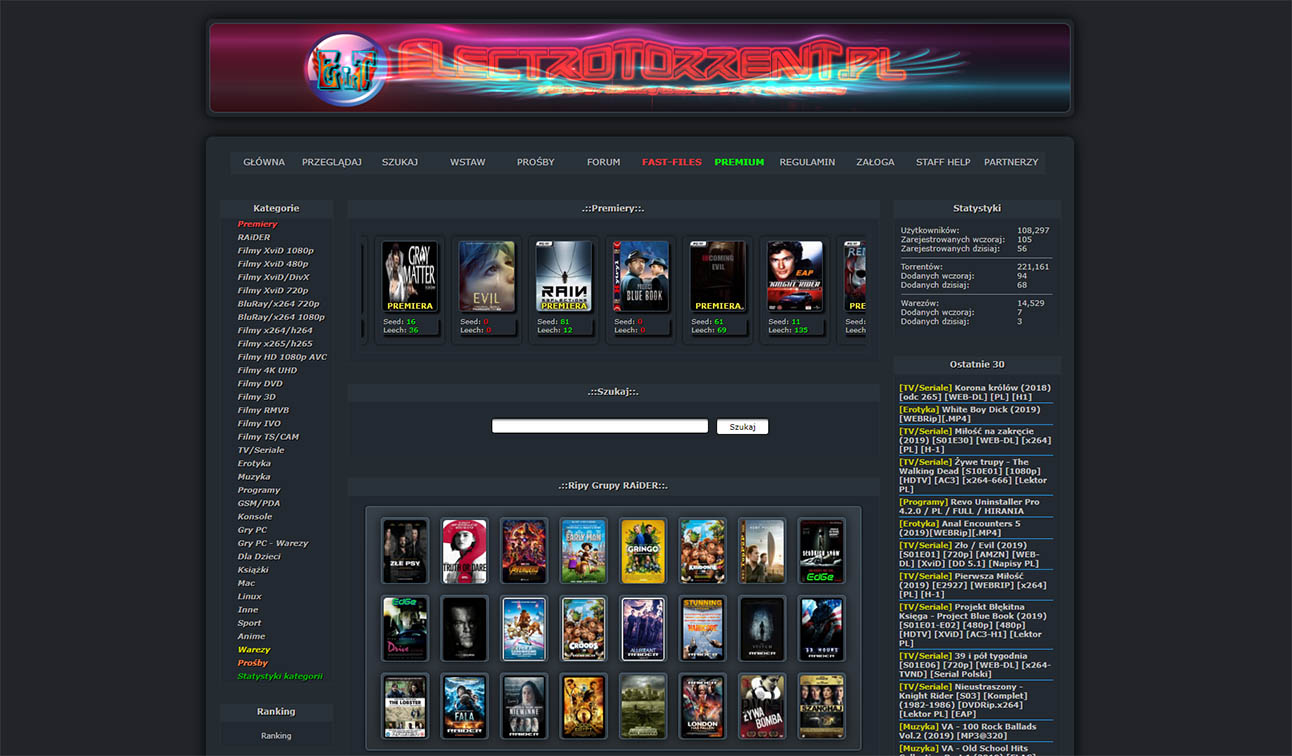Open the Niewinne poster
Image resolution: width=1292 pixels, height=756 pixels.
pos(524,707)
